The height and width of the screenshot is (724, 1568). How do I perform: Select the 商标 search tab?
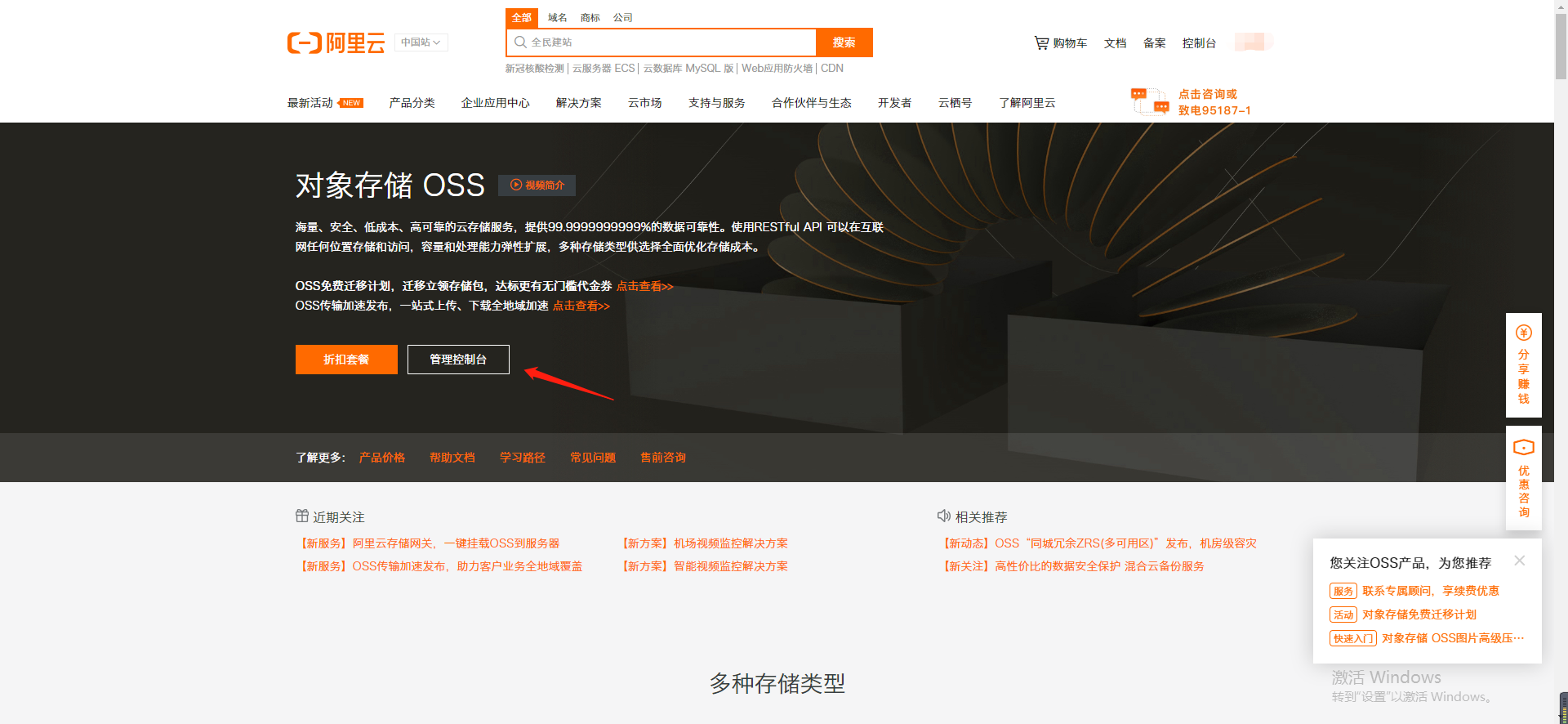pos(590,17)
